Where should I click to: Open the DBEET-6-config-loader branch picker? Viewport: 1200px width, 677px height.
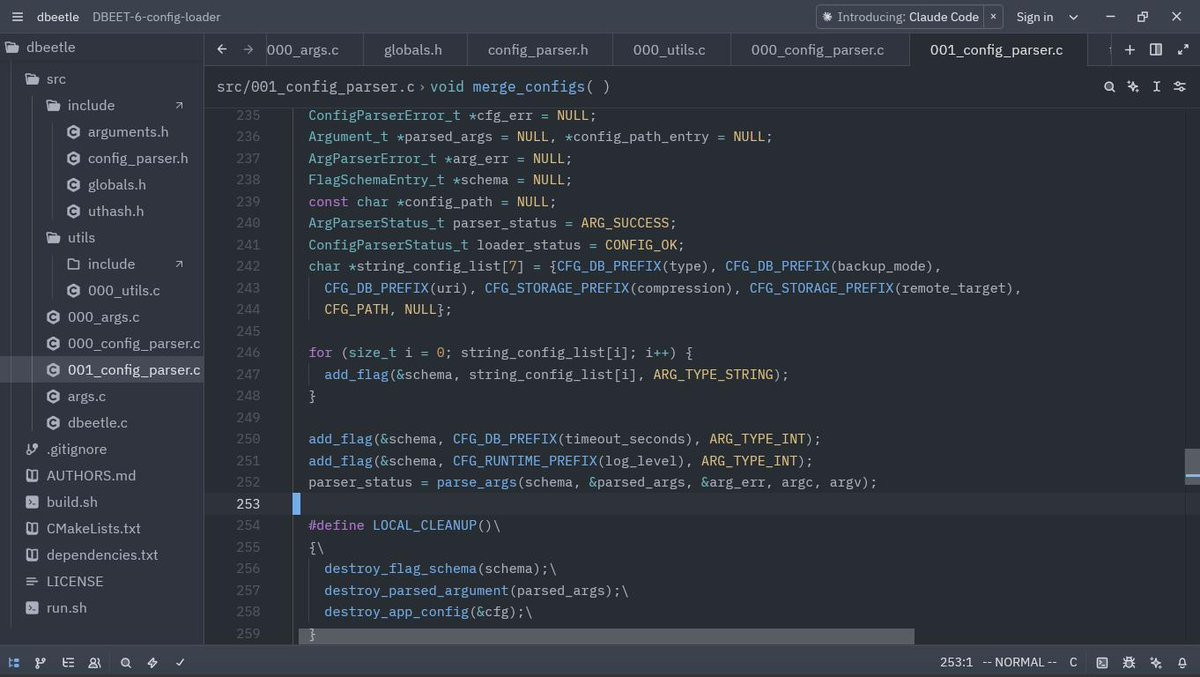(156, 17)
